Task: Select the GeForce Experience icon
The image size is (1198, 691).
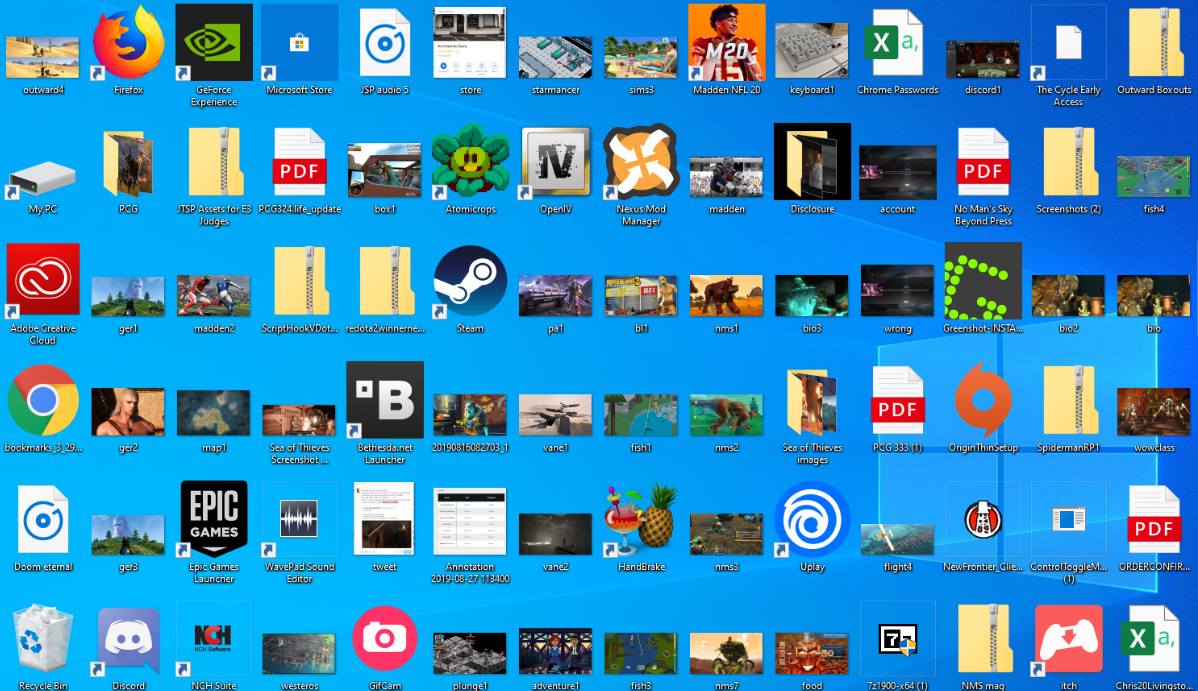Action: pyautogui.click(x=213, y=43)
